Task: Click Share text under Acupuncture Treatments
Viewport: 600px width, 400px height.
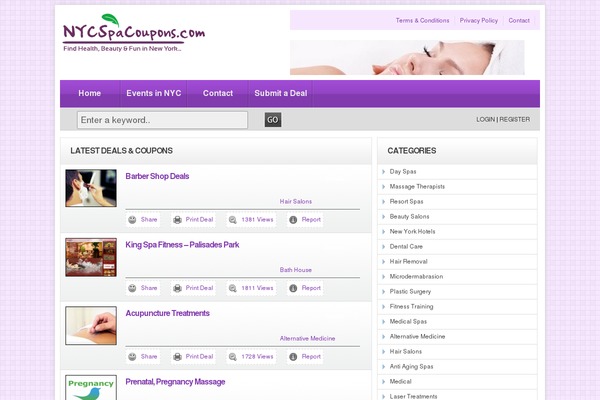Action: (149, 357)
